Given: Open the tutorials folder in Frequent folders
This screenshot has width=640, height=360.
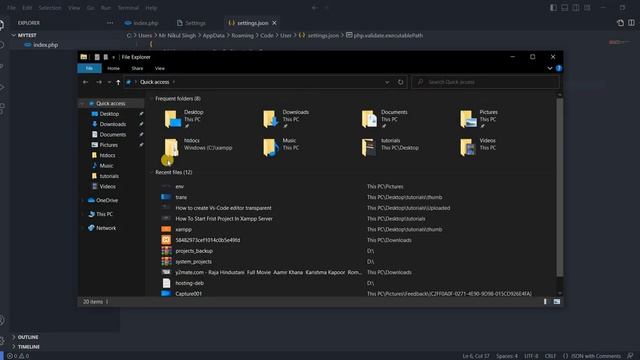Looking at the screenshot, I should (x=390, y=147).
